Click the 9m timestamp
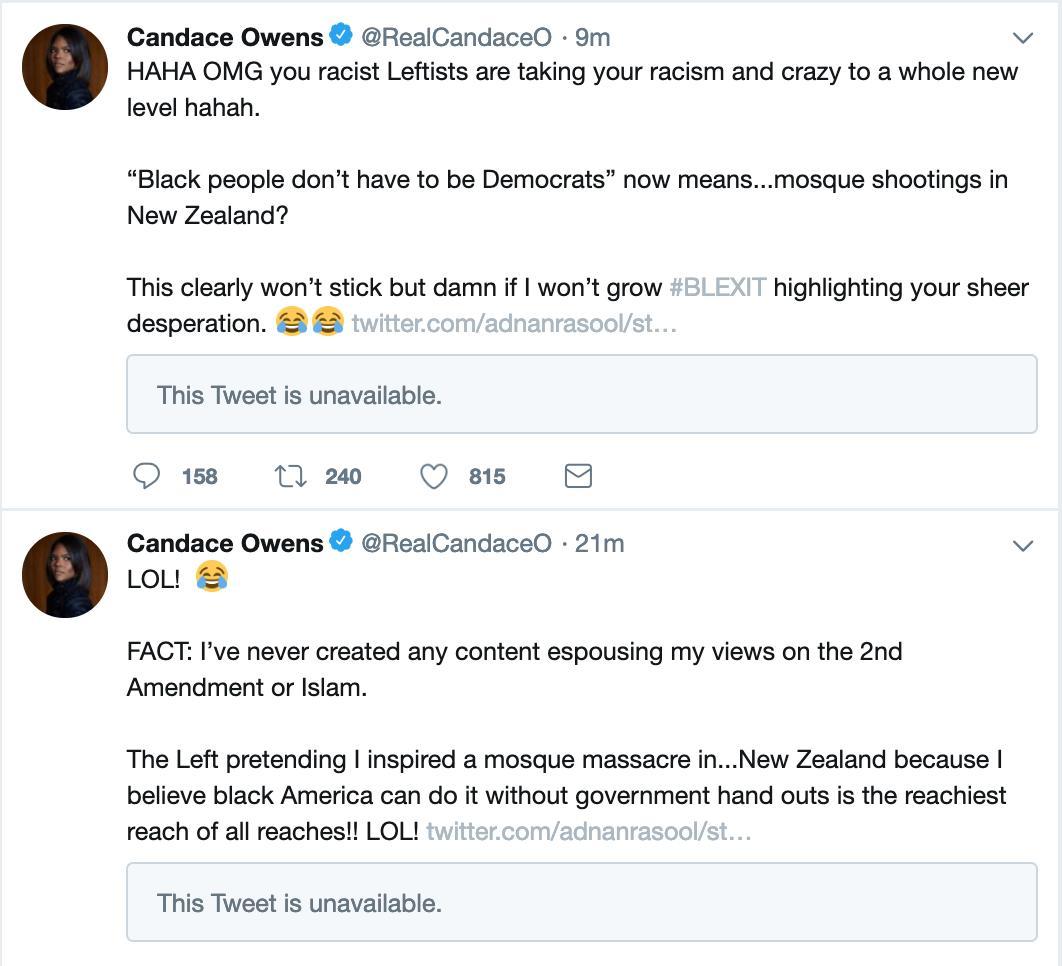 592,37
